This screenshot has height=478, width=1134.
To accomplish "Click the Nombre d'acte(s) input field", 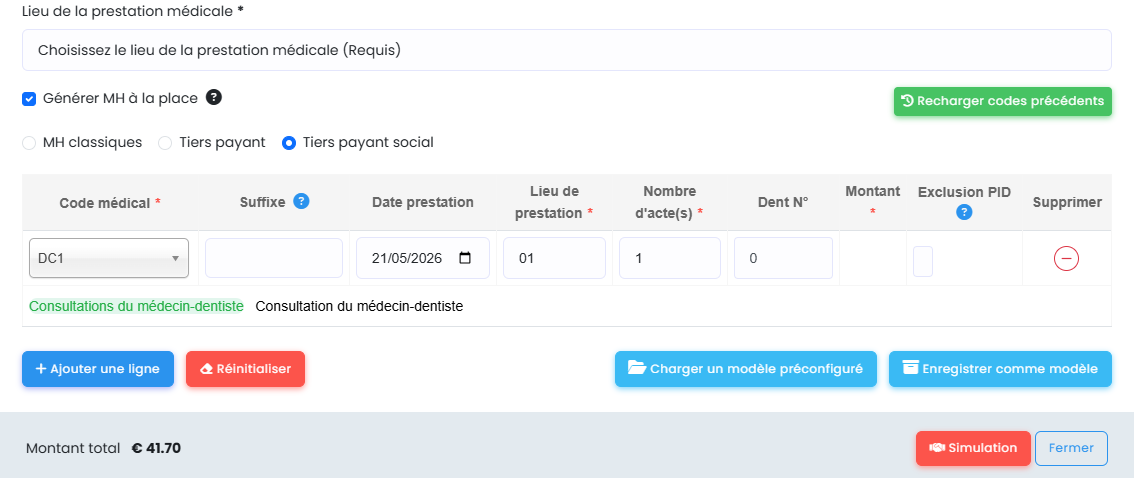I will (670, 258).
